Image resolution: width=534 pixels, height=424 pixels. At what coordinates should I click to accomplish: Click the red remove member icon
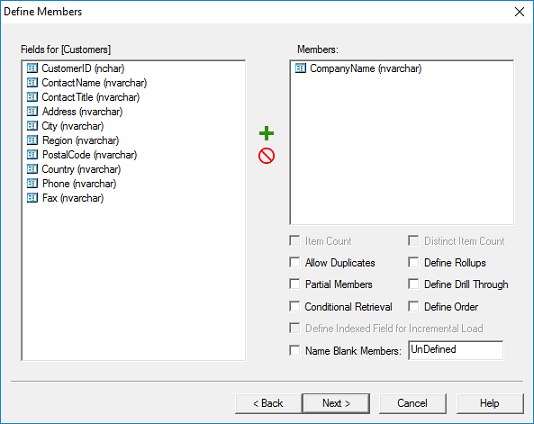point(266,156)
